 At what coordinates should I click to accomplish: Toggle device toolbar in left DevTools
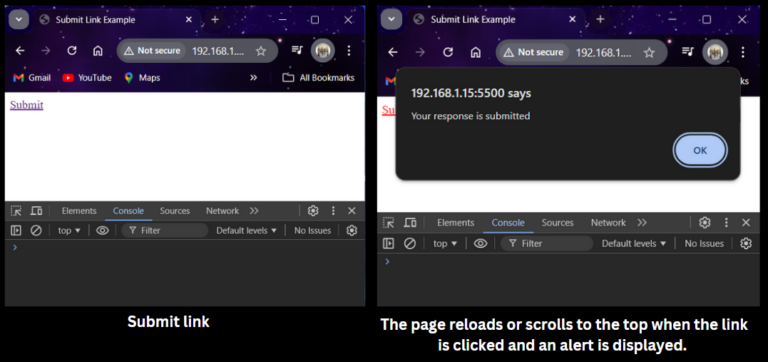(36, 211)
